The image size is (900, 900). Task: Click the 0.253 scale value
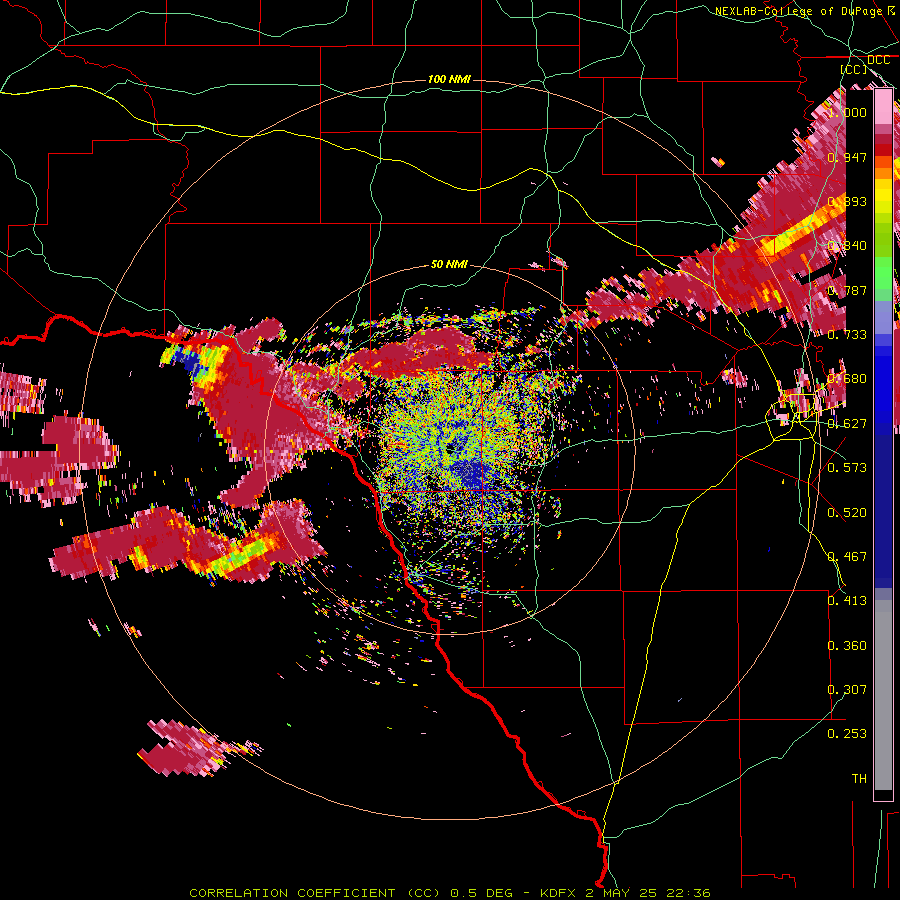847,734
